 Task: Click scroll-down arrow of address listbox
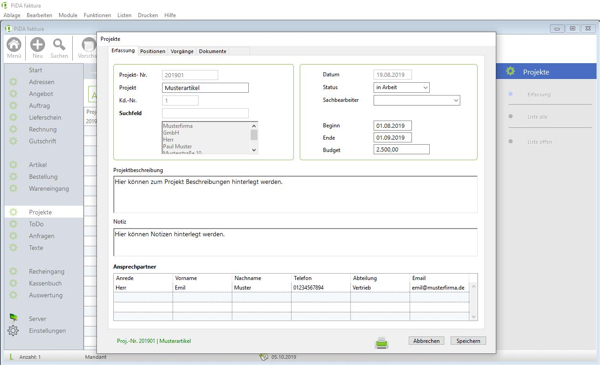pos(254,150)
